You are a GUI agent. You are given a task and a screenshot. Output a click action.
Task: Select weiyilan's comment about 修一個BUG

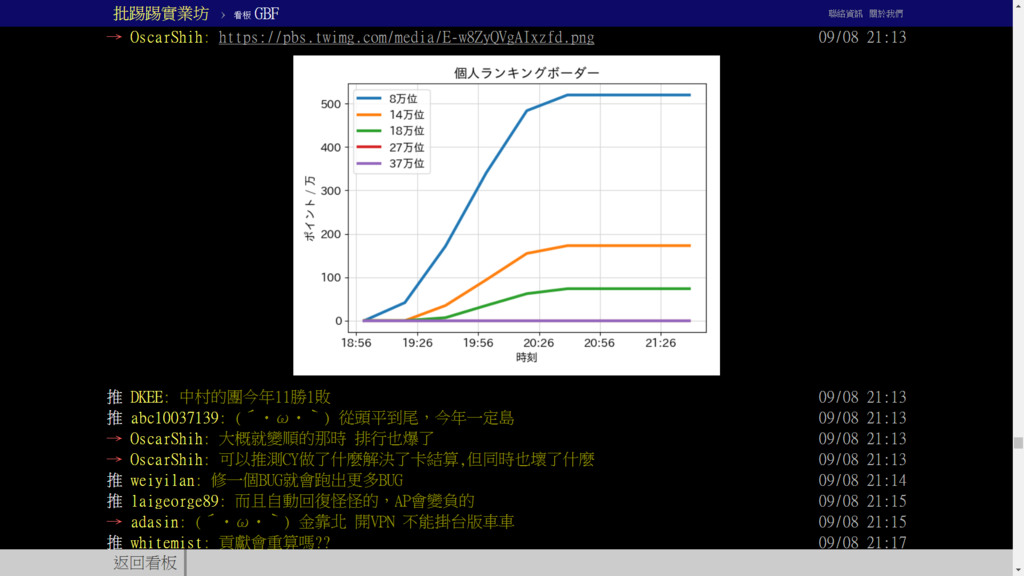tap(307, 481)
